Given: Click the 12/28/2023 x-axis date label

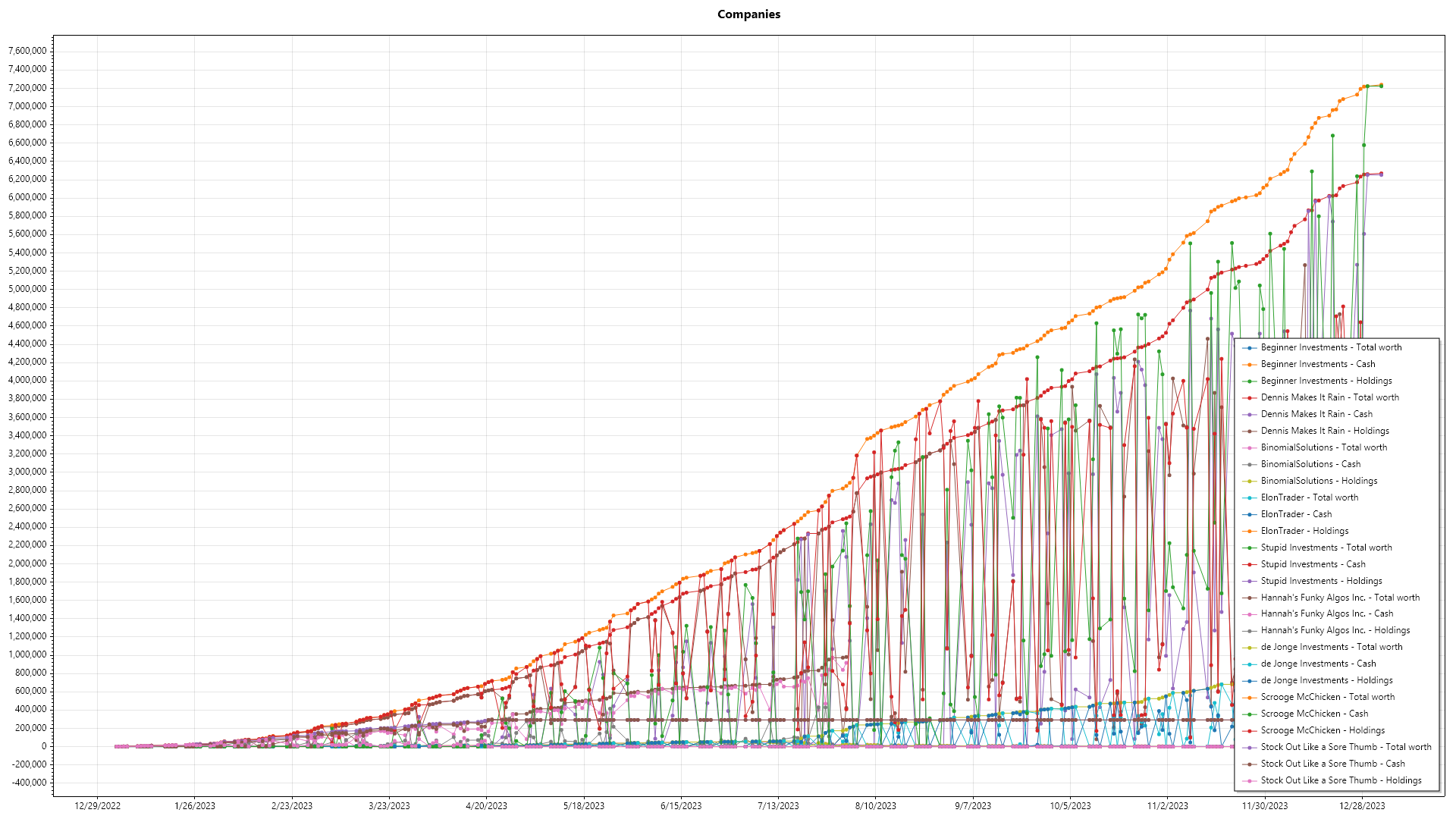Looking at the screenshot, I should click(x=1362, y=806).
